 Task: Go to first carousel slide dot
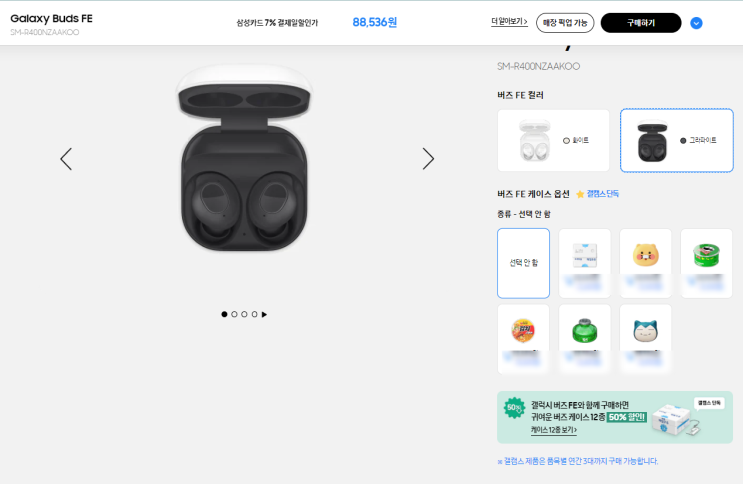coord(224,314)
